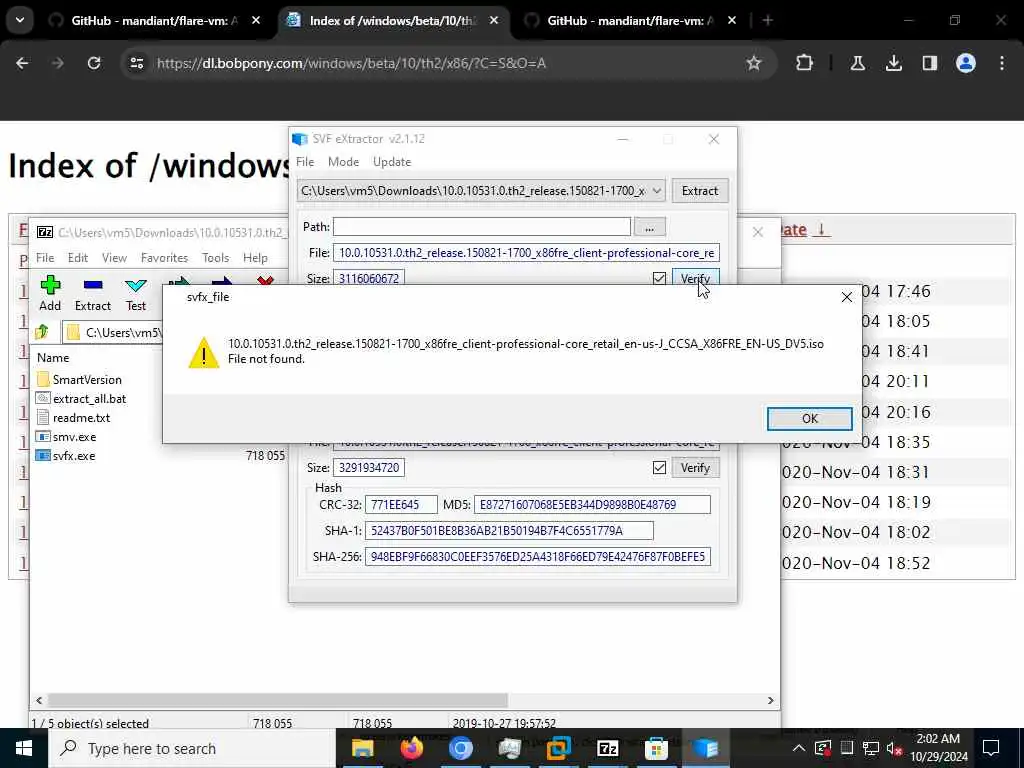Screen dimensions: 1024x768
Task: Click the Windows Start button
Action: 24,748
